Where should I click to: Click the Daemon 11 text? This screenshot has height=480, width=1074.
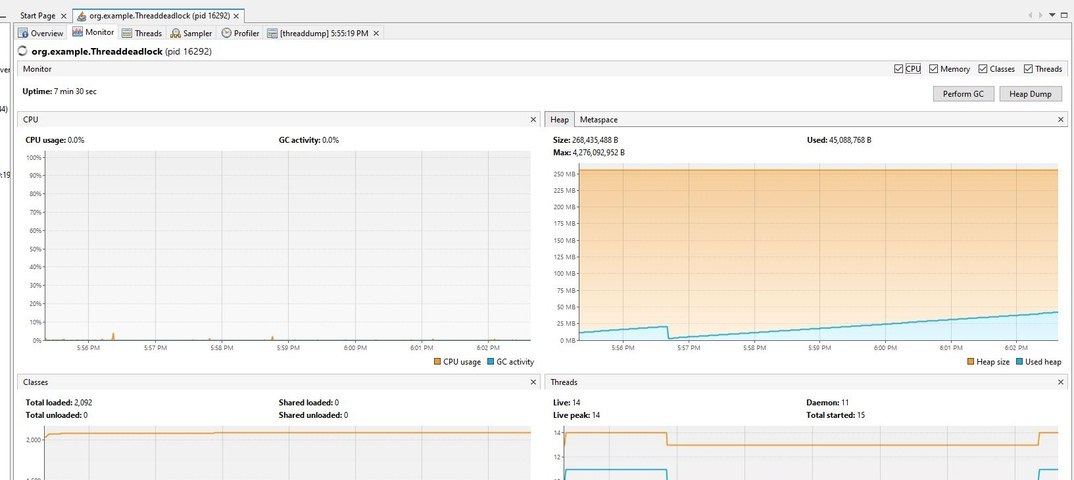[828, 402]
